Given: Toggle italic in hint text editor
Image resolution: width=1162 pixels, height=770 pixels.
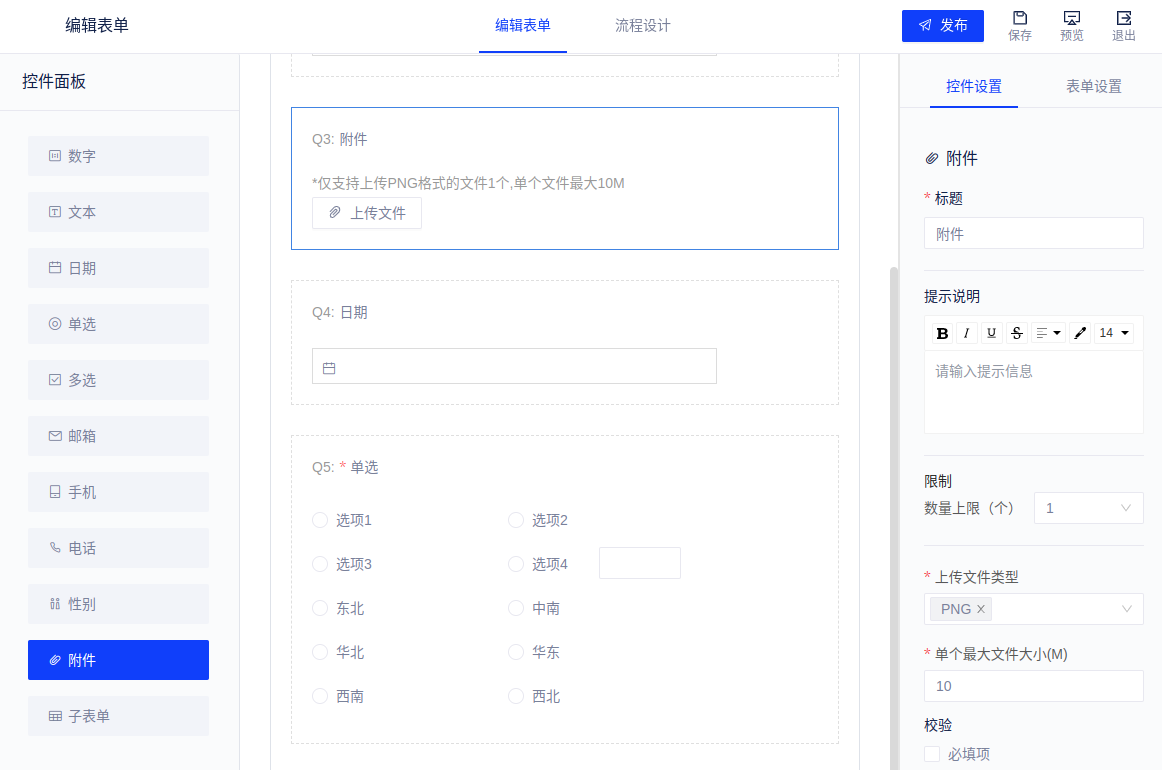Looking at the screenshot, I should [x=967, y=333].
